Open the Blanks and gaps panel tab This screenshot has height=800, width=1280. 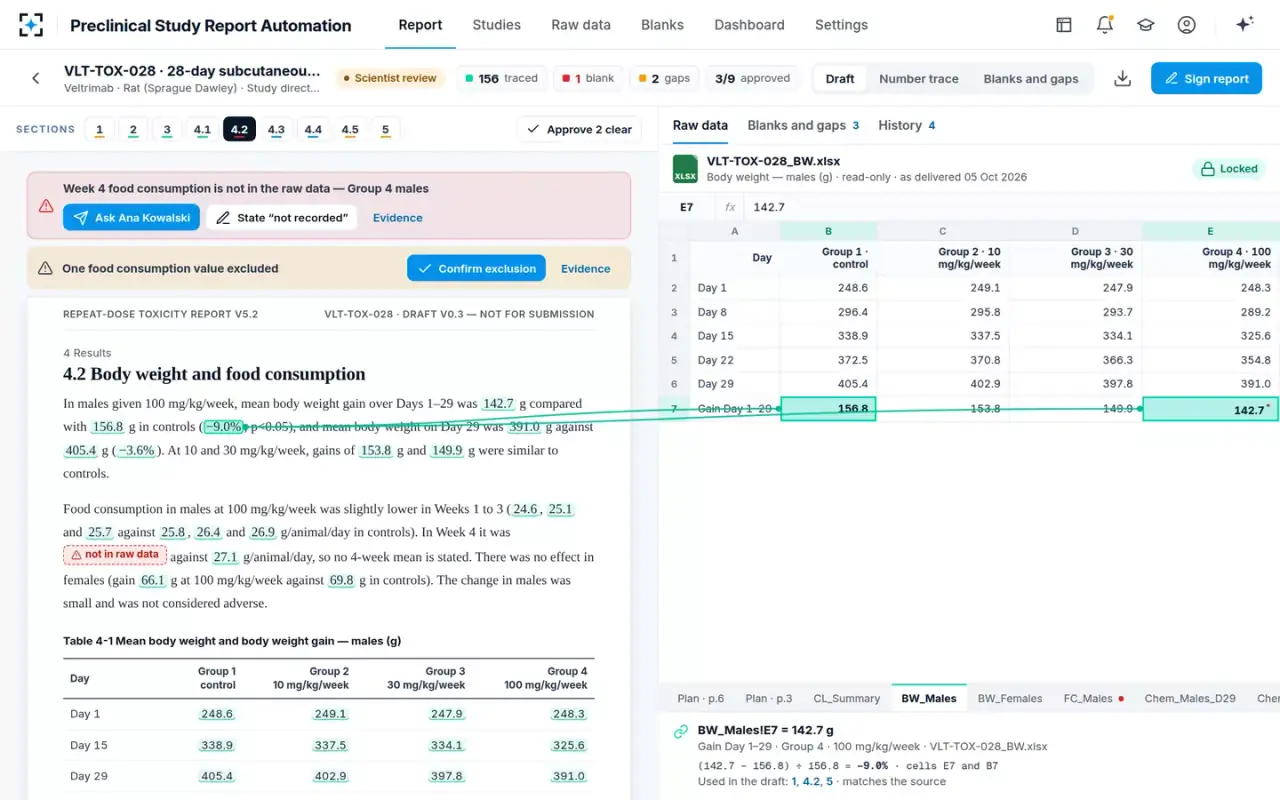tap(804, 125)
